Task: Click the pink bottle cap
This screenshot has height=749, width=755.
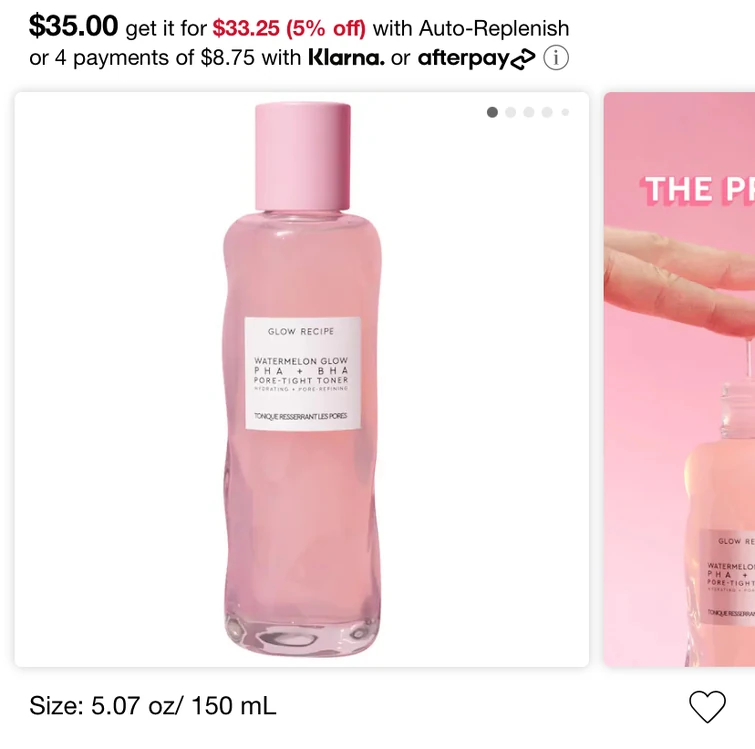Action: point(302,156)
